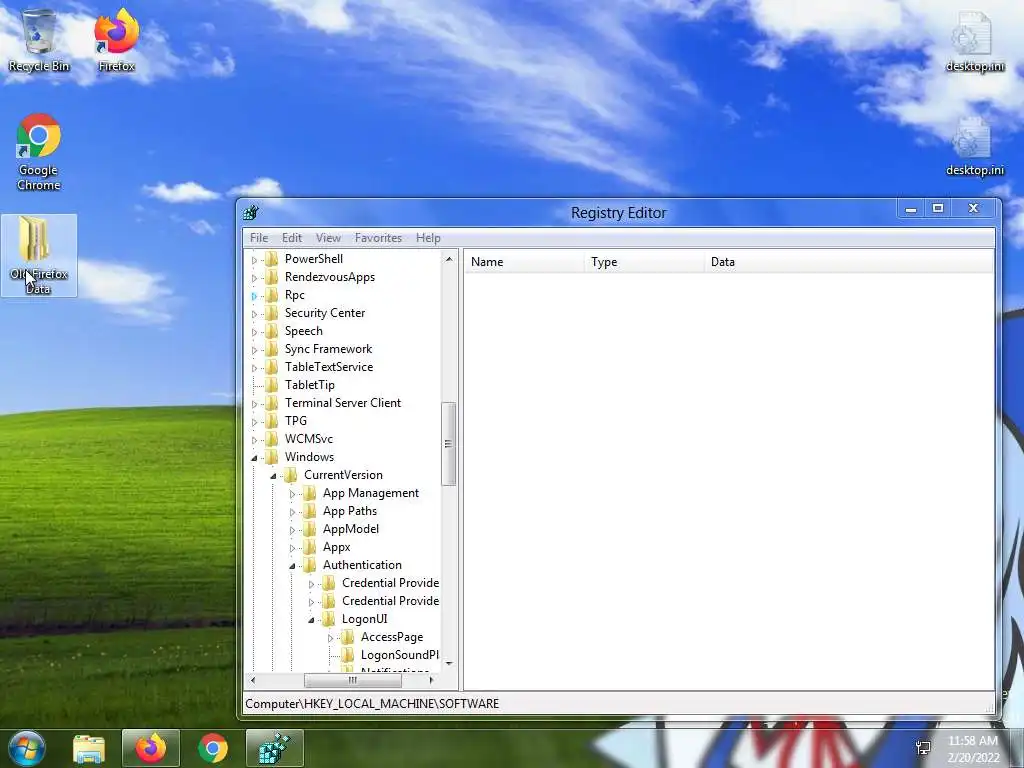
Task: Click the tree horizontal scroll left arrow
Action: tap(253, 680)
